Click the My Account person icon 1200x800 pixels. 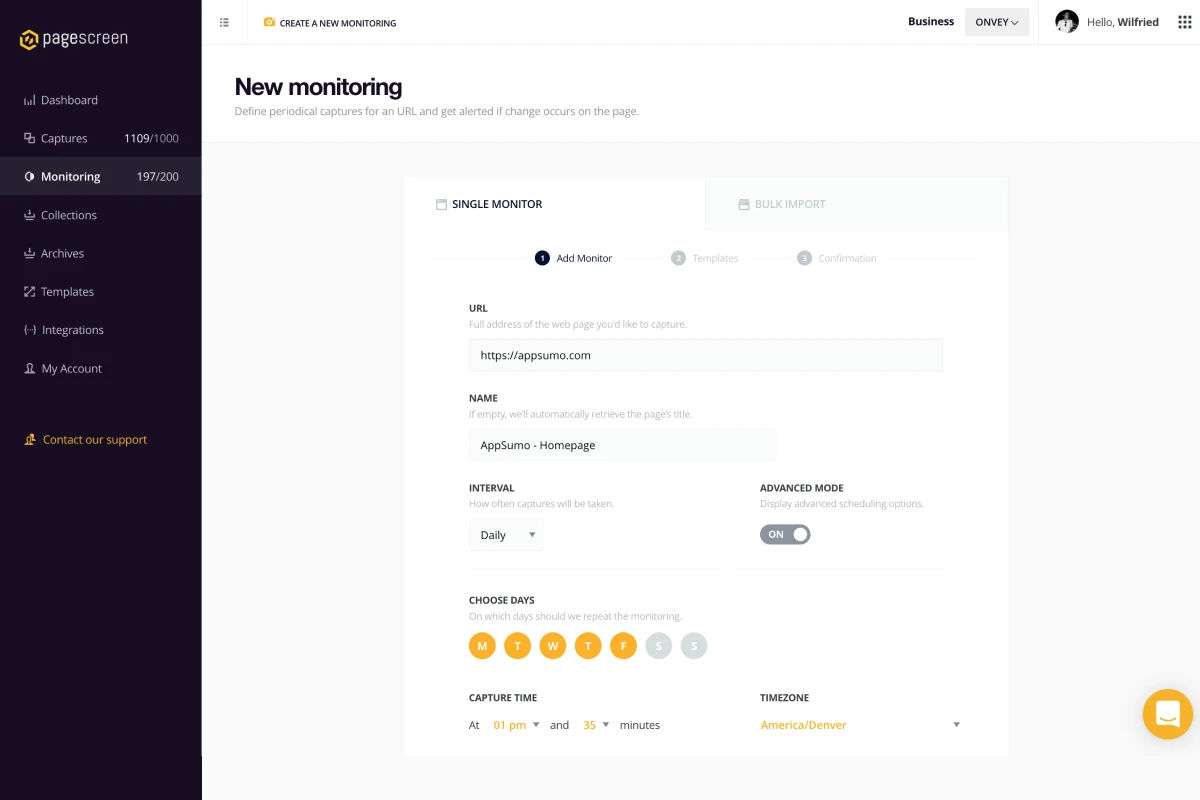pyautogui.click(x=30, y=369)
